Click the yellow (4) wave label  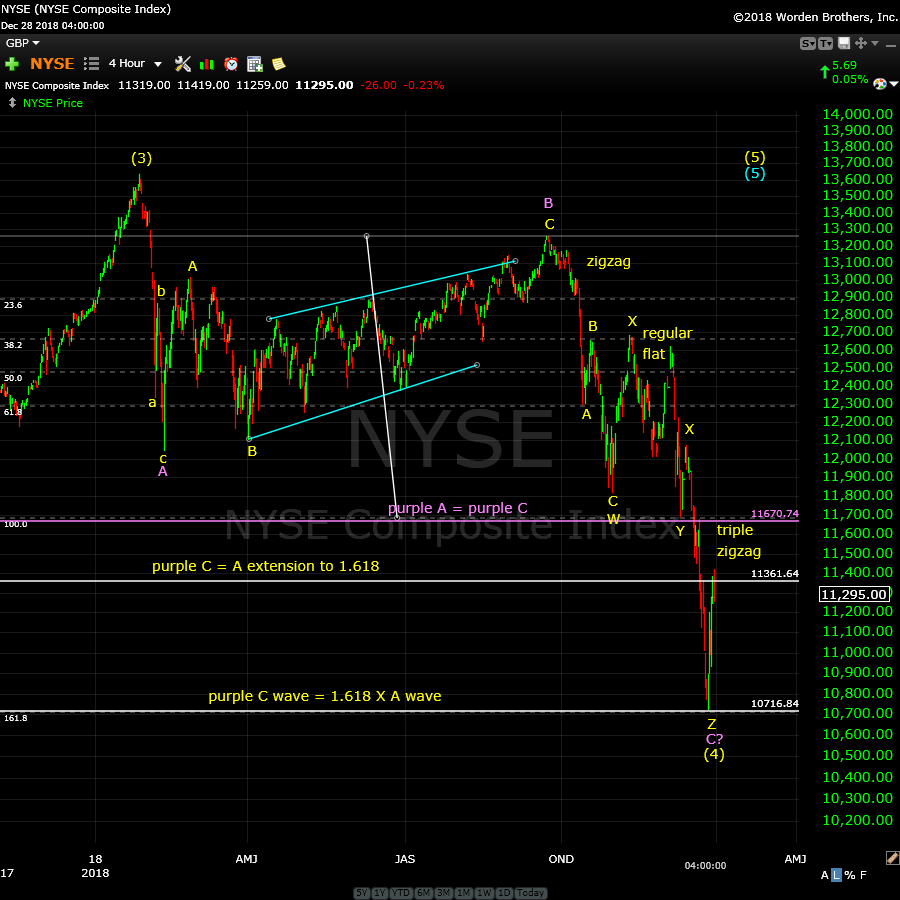tap(714, 754)
